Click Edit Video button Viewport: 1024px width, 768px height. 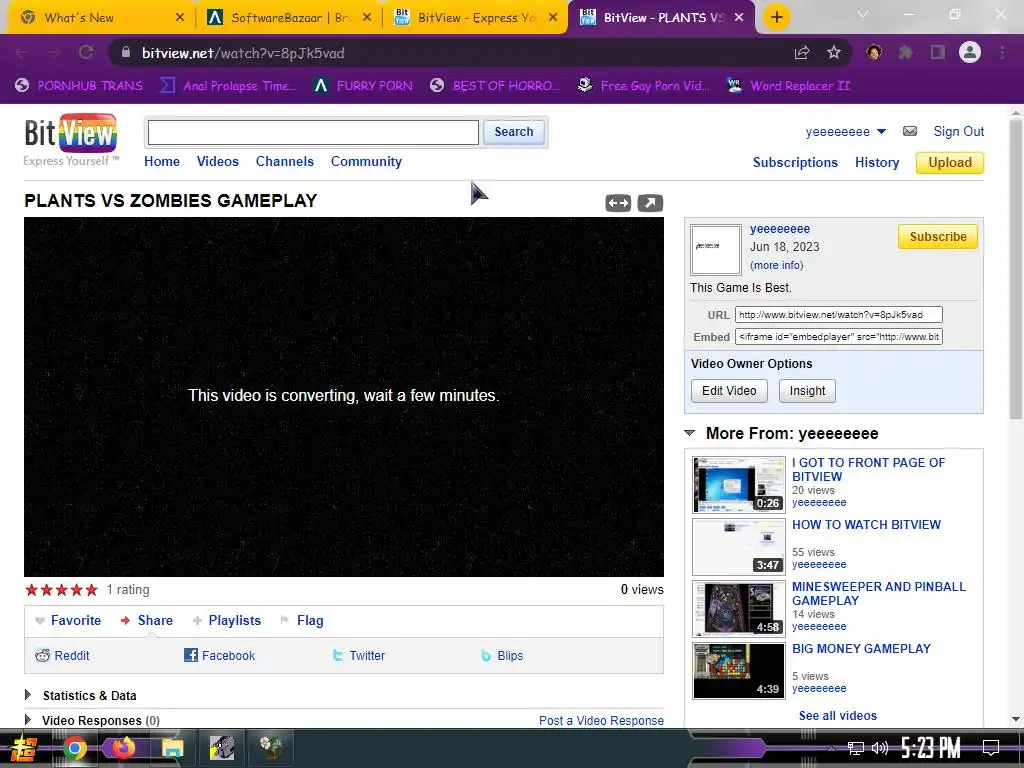[729, 391]
